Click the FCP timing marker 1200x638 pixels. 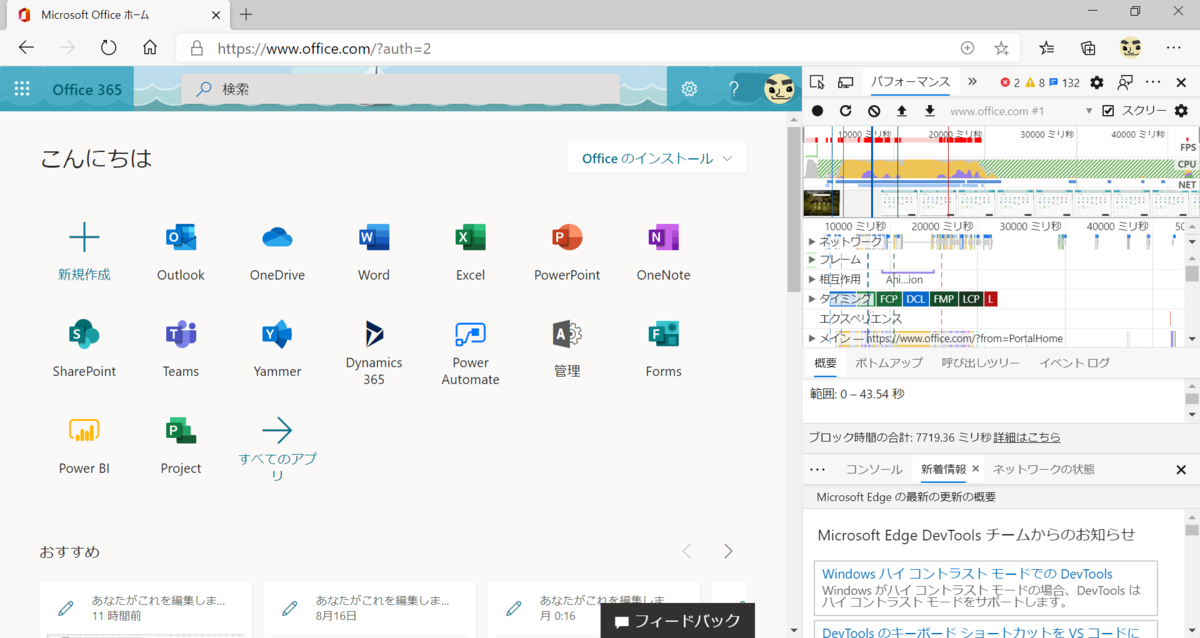888,299
